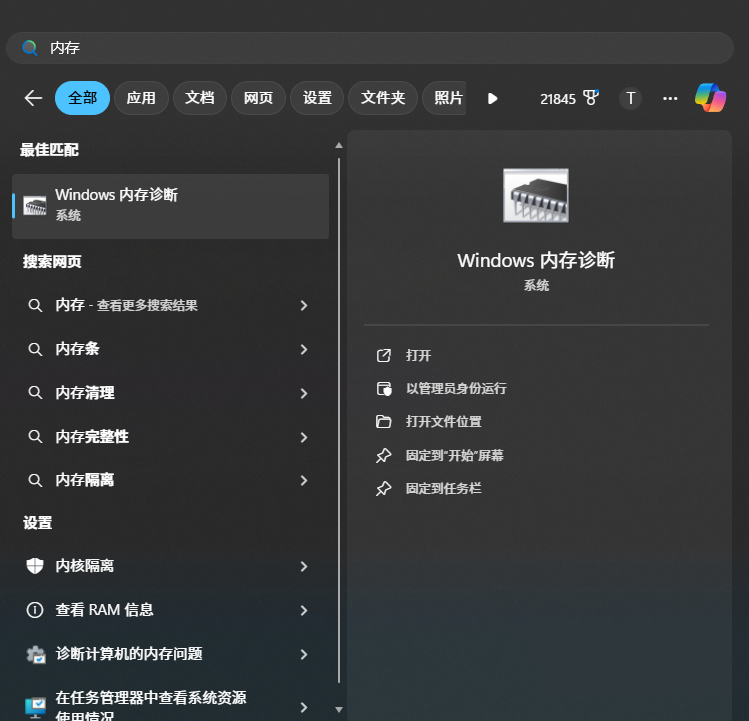Click the results list scroll down arrow

click(339, 710)
